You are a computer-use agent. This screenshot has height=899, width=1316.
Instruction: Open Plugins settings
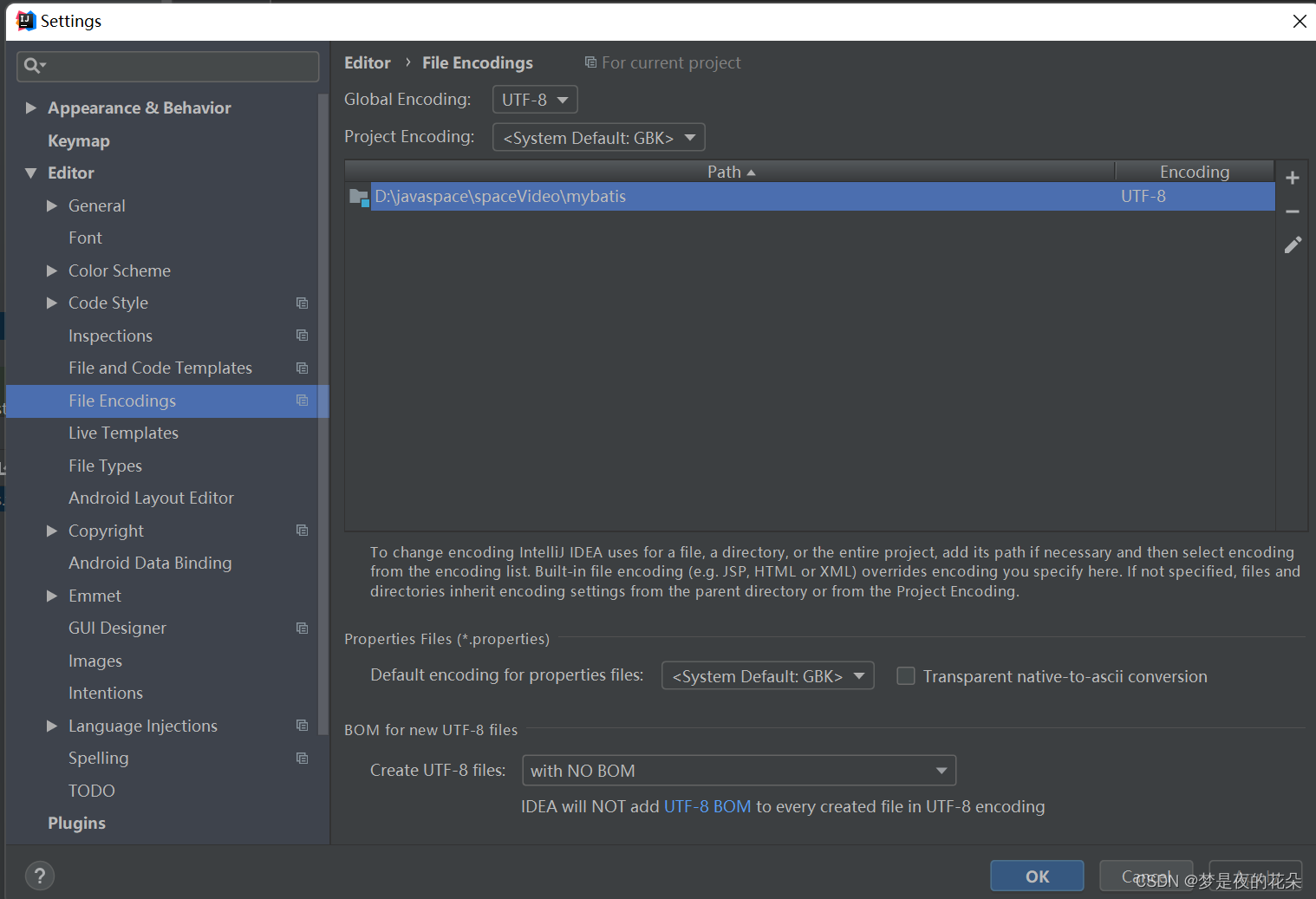[76, 824]
